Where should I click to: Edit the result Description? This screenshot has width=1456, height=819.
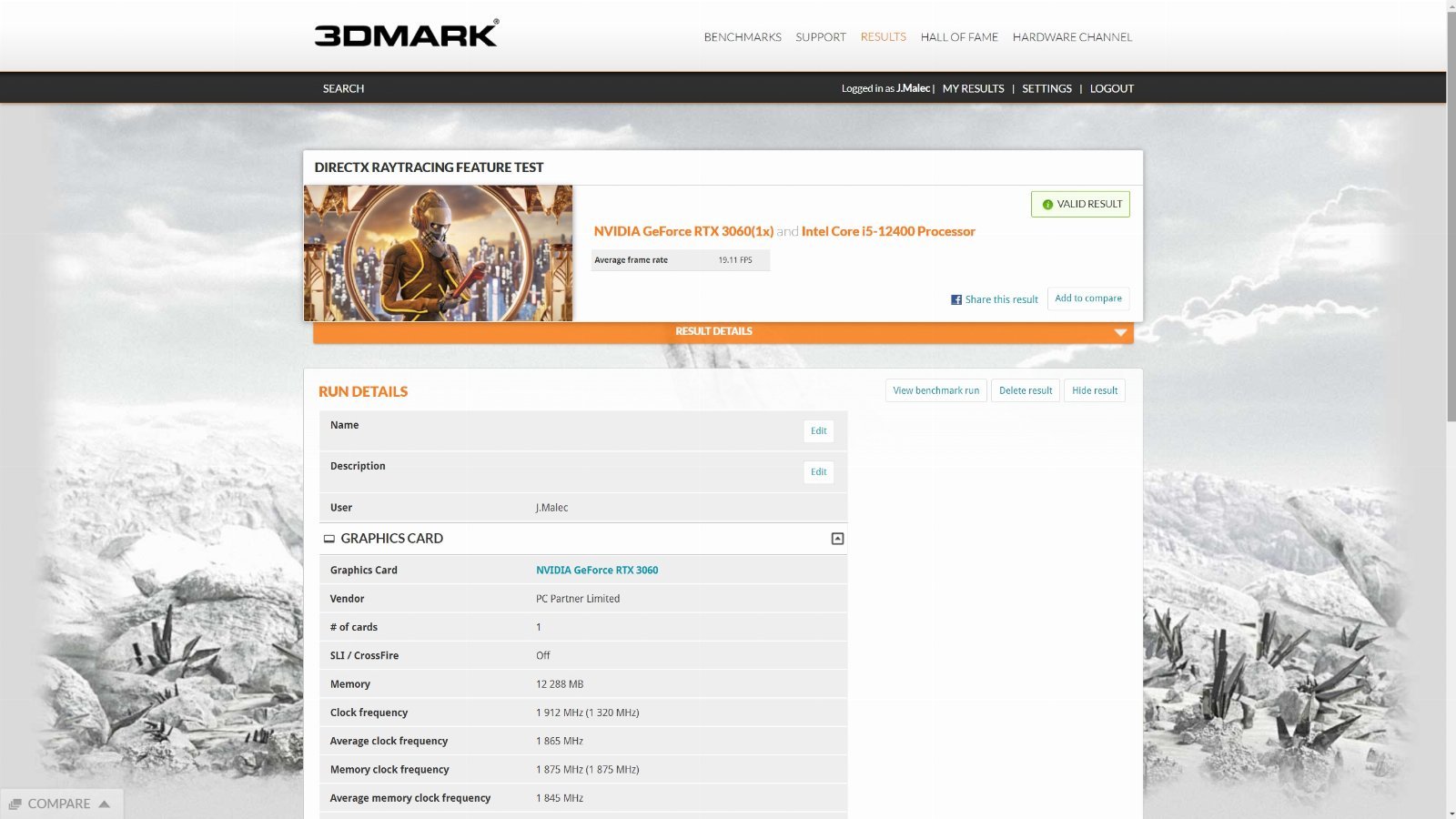click(x=818, y=472)
